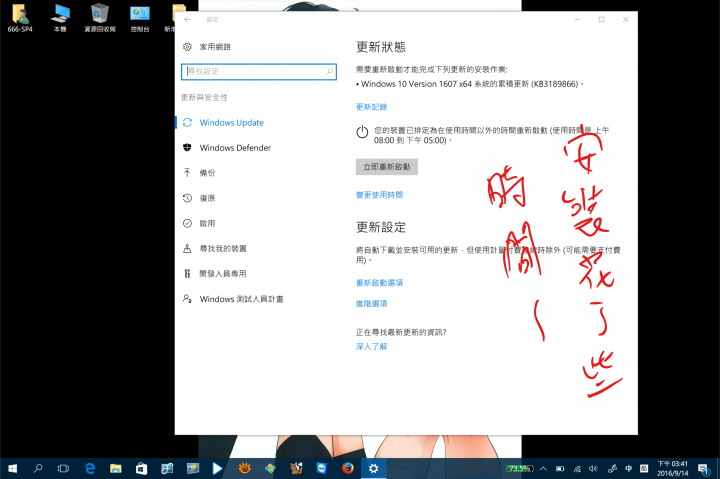Open Windows Store from taskbar
Image resolution: width=720 pixels, height=479 pixels.
pyautogui.click(x=141, y=468)
